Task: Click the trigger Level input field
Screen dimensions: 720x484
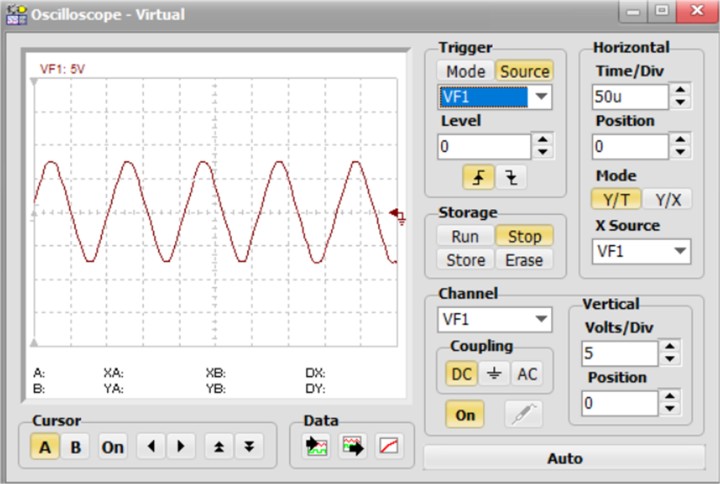Action: pos(484,146)
